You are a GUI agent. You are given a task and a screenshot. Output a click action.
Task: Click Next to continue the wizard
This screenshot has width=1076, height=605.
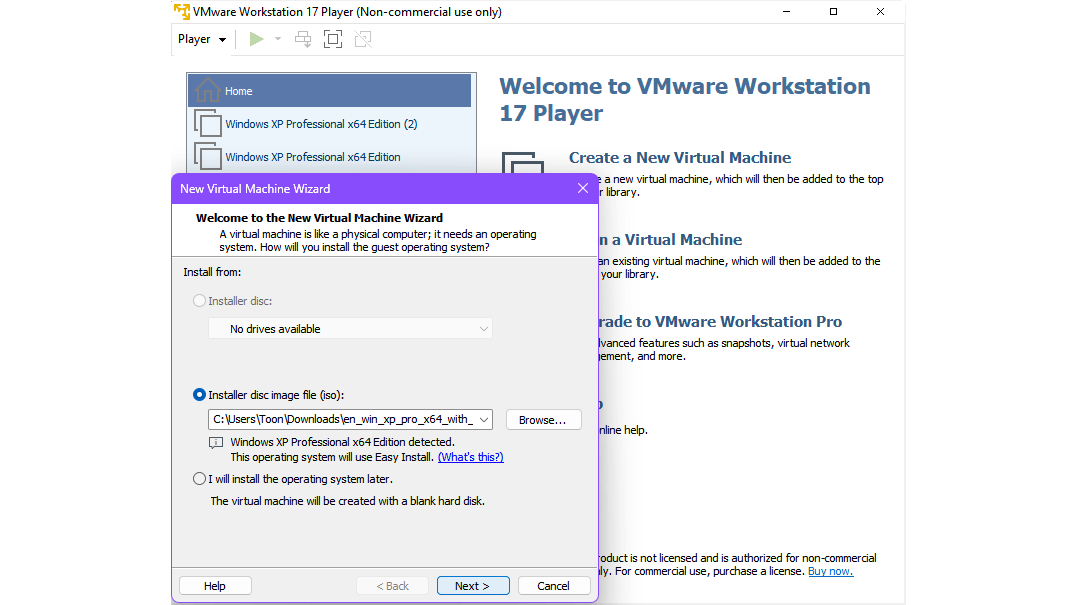point(473,586)
